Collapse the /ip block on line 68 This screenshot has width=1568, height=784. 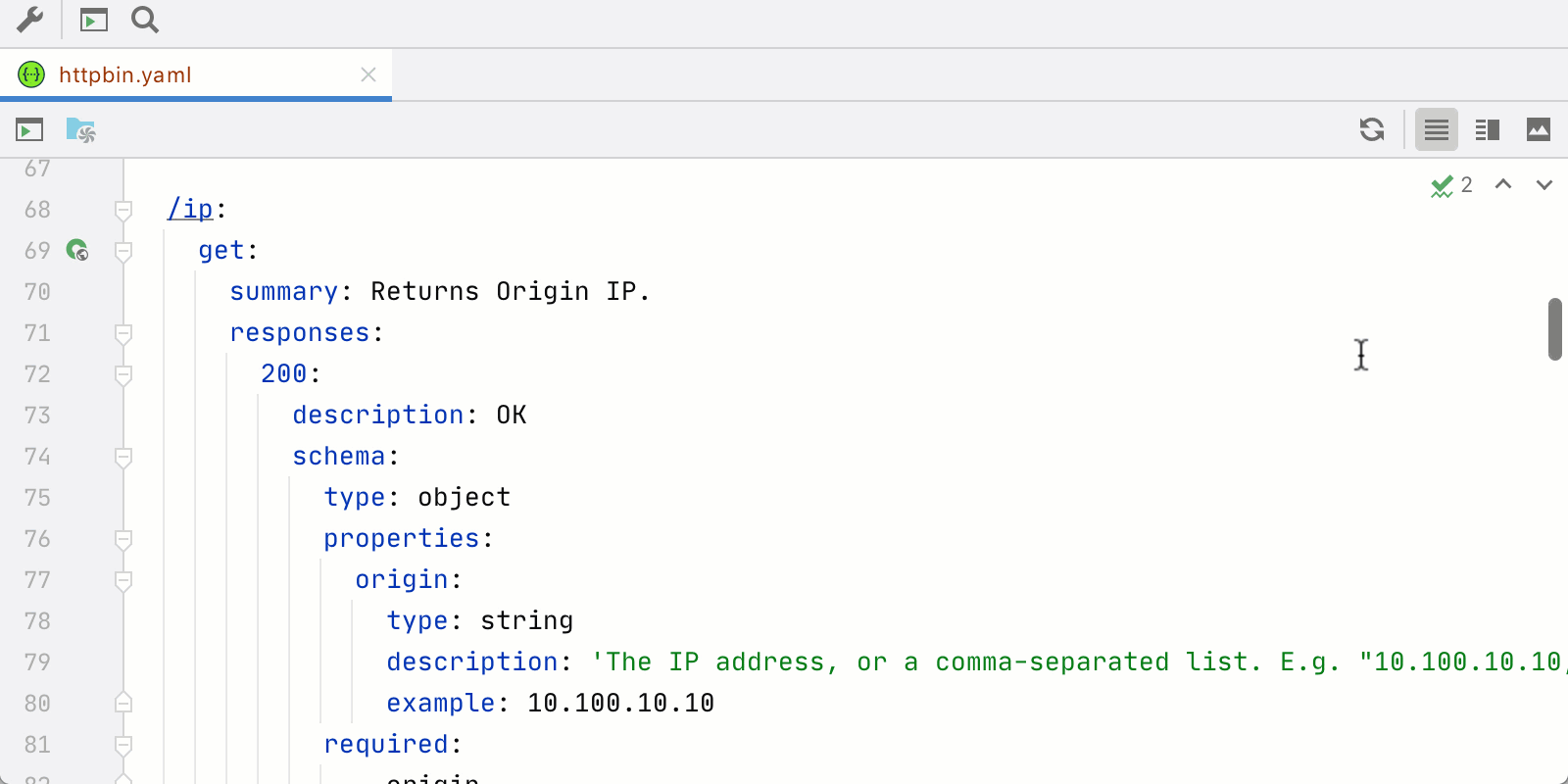123,210
